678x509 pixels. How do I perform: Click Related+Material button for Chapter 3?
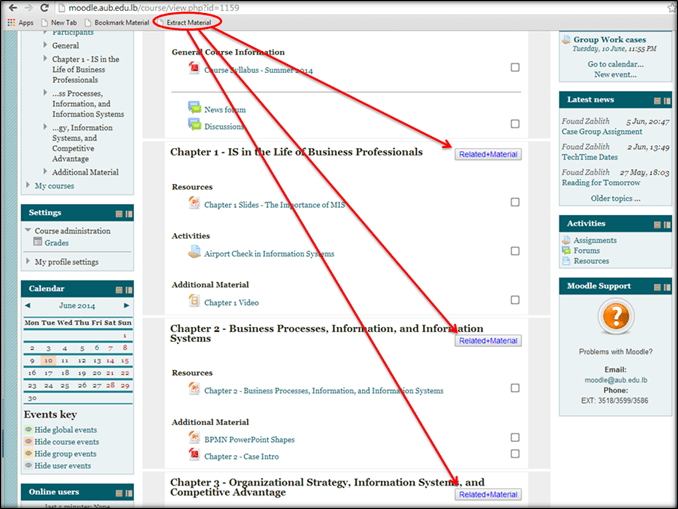(x=488, y=494)
